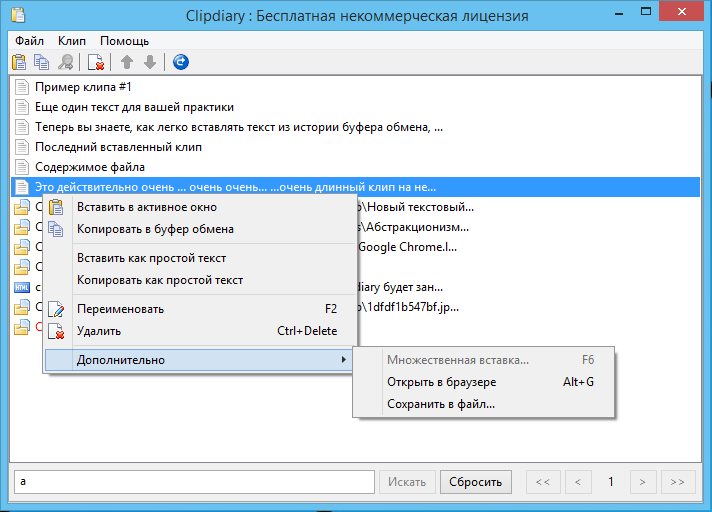
Task: Choose 'Сохранить в файл...' in submenu
Action: point(484,404)
